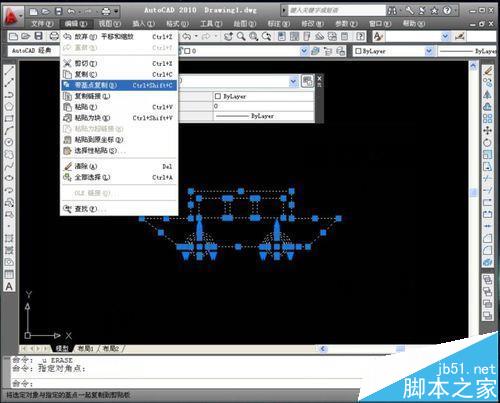Expand the text style dropdown
The height and width of the screenshot is (403, 500).
tap(445, 36)
